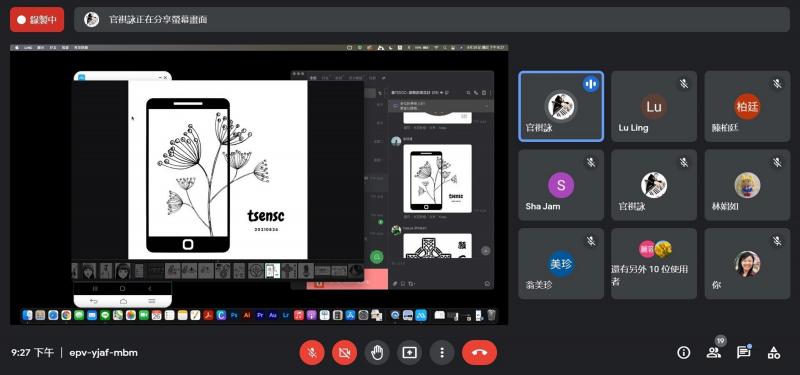Screen dimensions: 800x375
Task: Select the second 官祺詠 tile in the middle row
Action: tap(654, 185)
